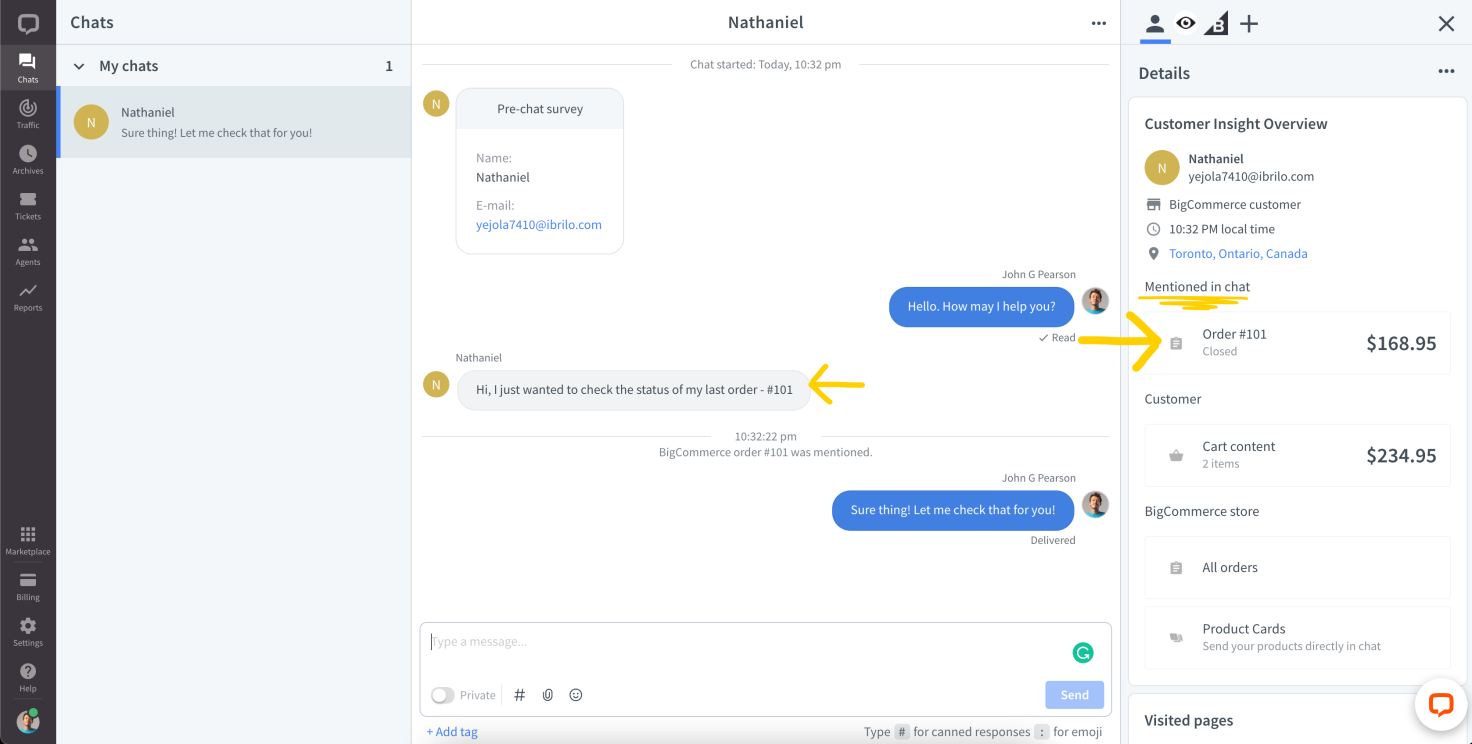Open the Marketplace apps grid

pos(28,541)
